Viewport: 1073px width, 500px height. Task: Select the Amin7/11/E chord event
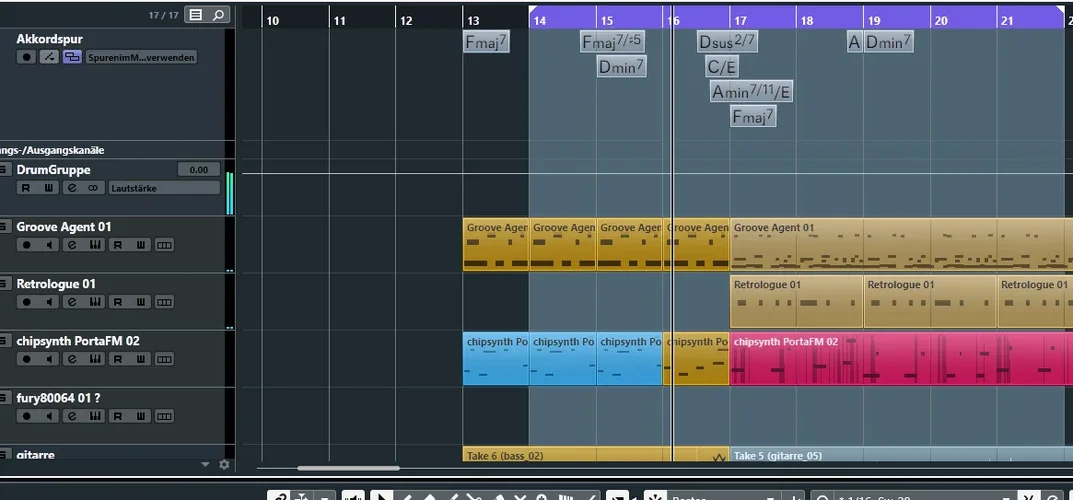(751, 92)
